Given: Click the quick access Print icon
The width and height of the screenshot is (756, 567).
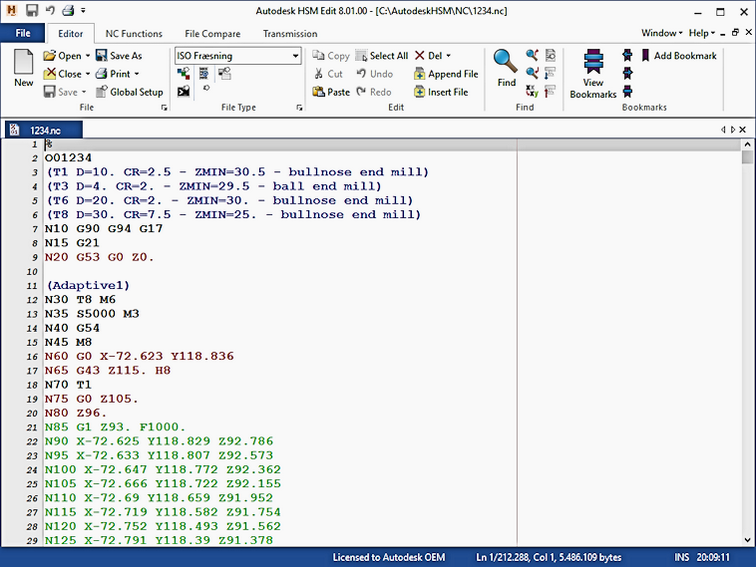Looking at the screenshot, I should [68, 10].
